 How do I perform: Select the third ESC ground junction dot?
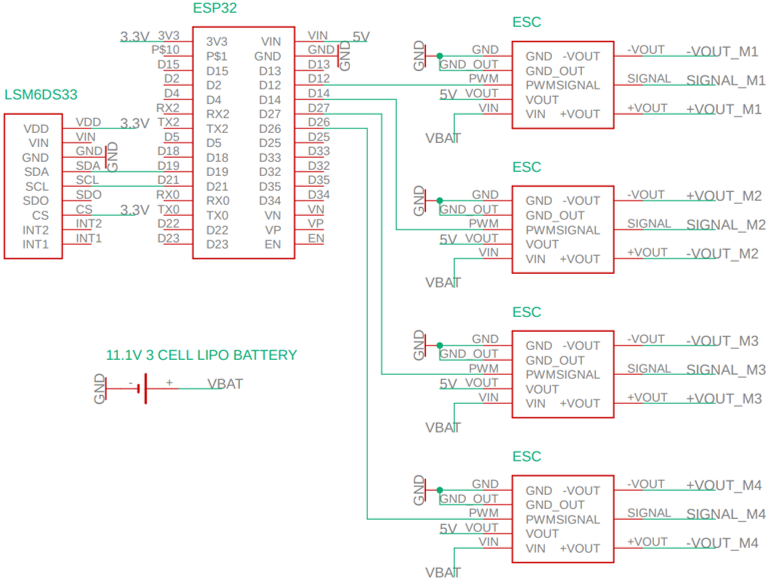(x=439, y=346)
